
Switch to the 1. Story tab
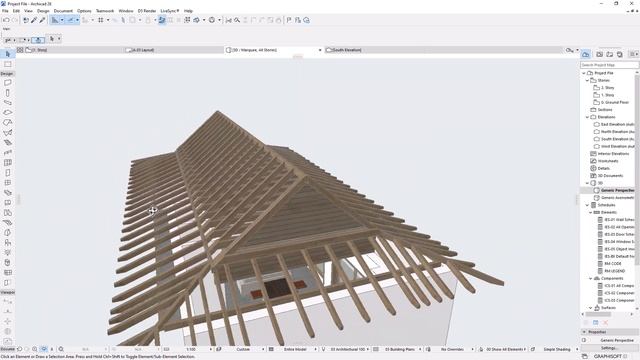point(73,50)
